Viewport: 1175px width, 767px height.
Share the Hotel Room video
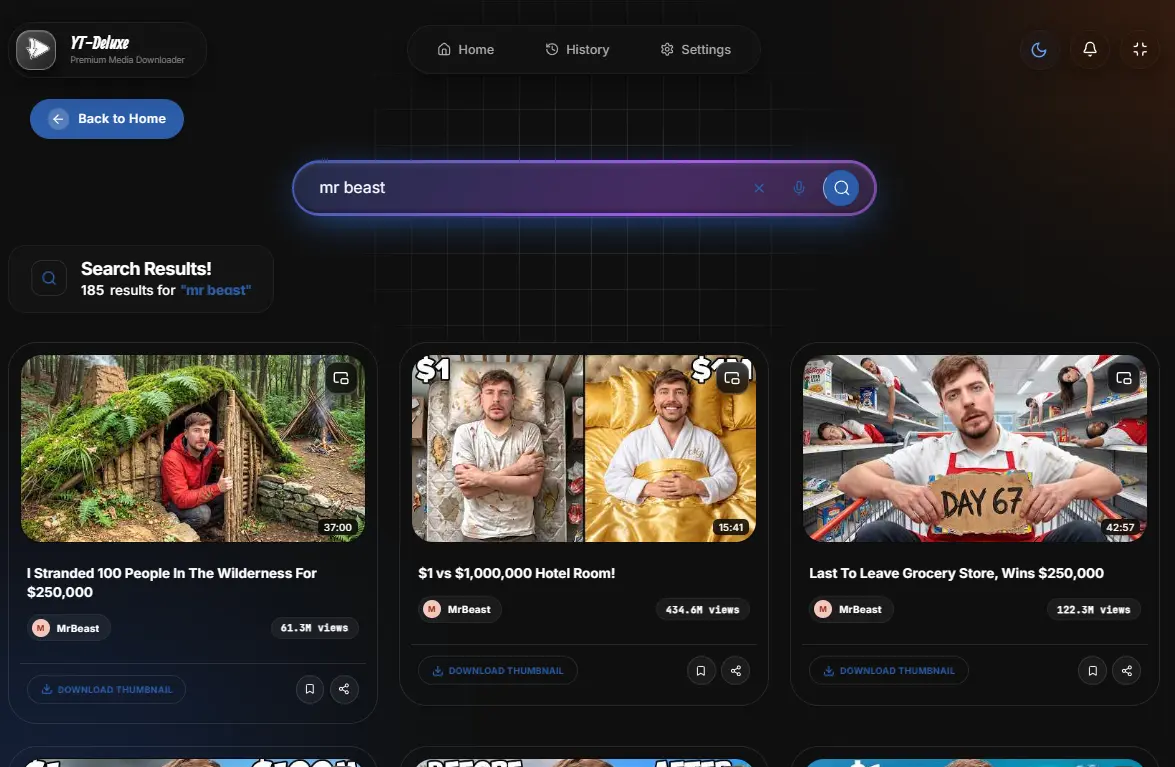point(736,670)
